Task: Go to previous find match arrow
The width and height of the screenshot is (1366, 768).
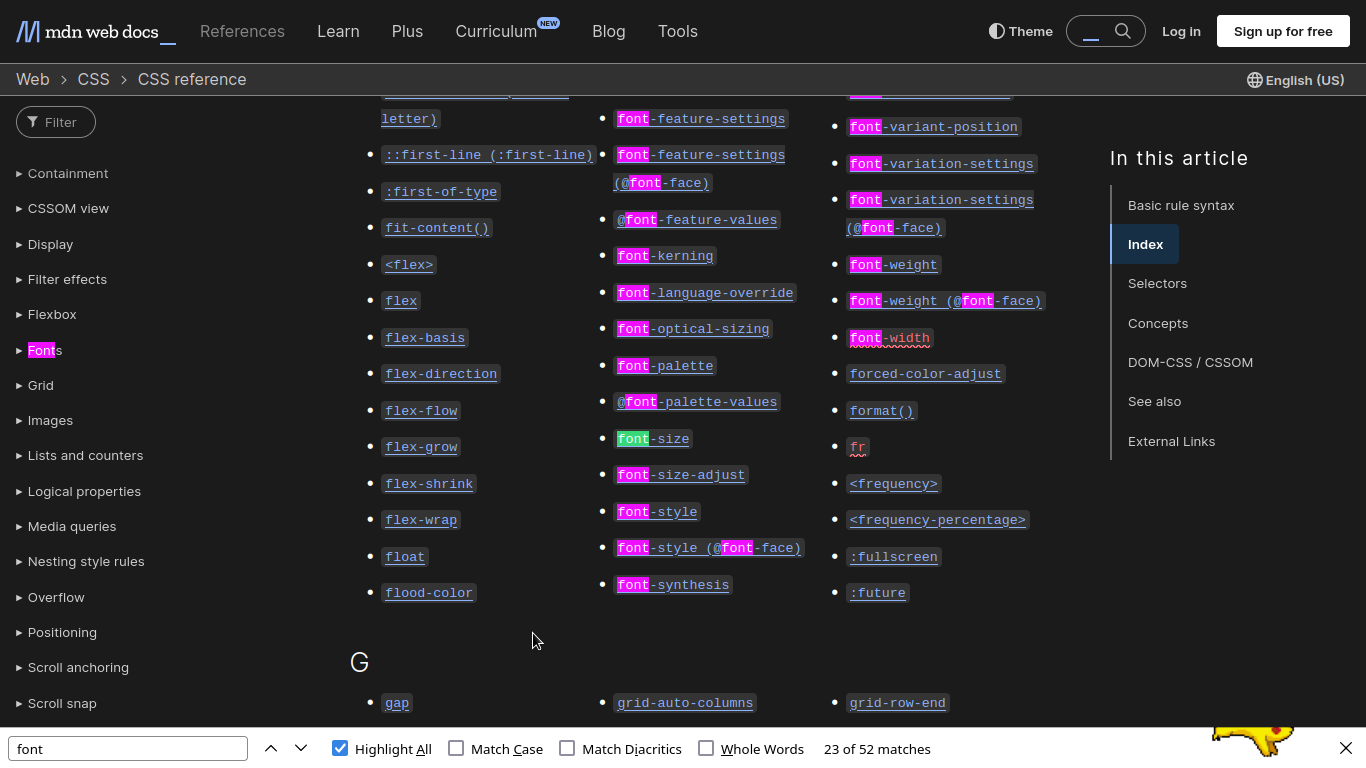Action: point(271,749)
